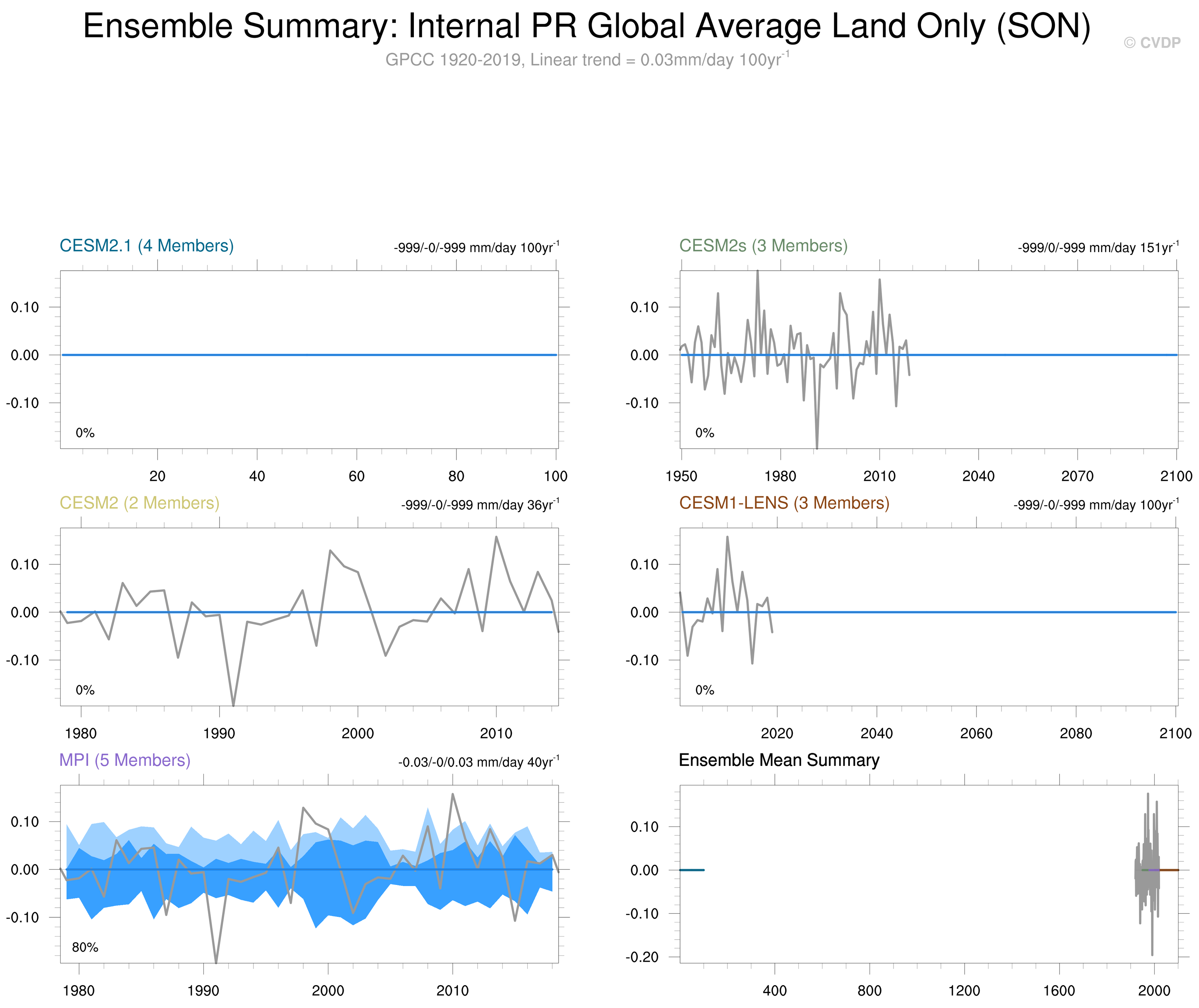The width and height of the screenshot is (1199, 1008).
Task: Click the 2080 x-axis label in CESM1-LENS plot
Action: coord(1076,733)
